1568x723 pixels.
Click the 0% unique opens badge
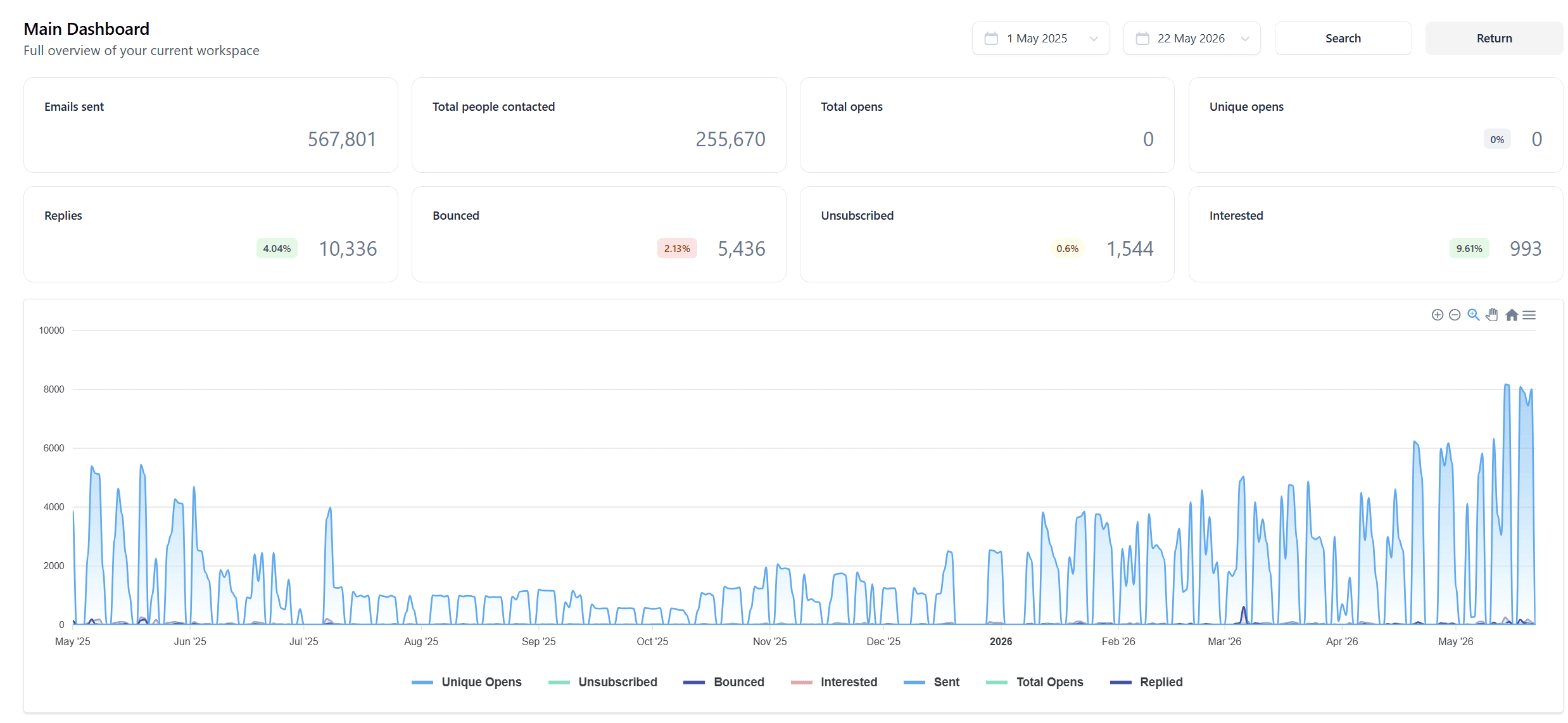point(1497,139)
